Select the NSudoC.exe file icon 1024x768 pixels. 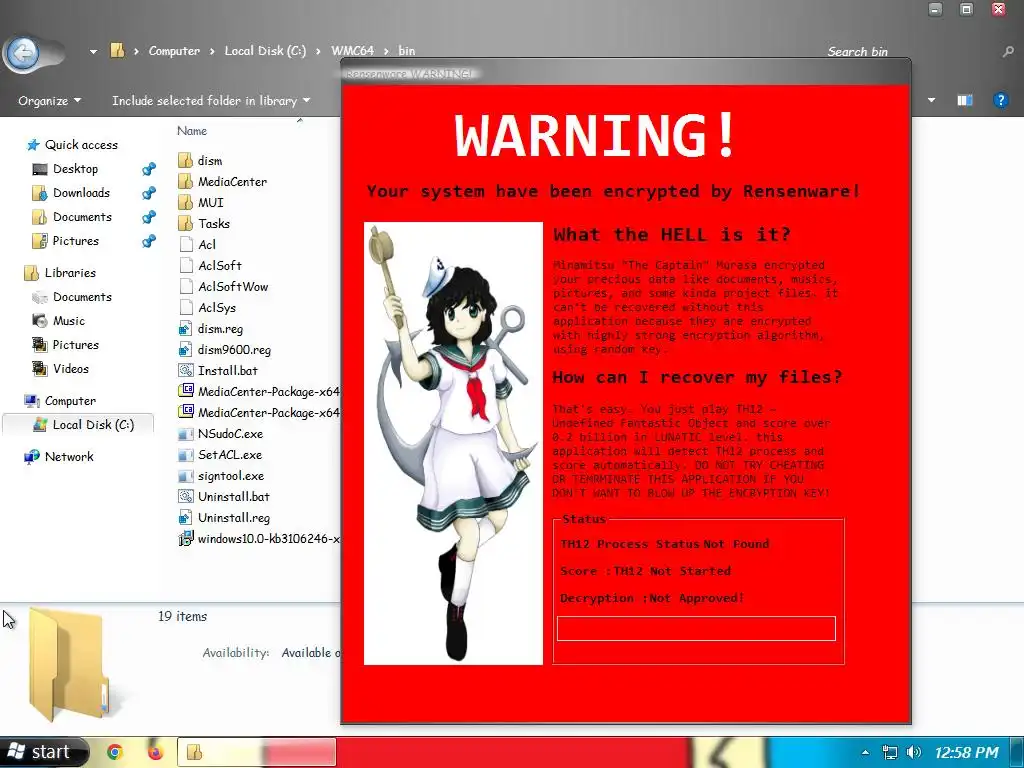tap(185, 434)
